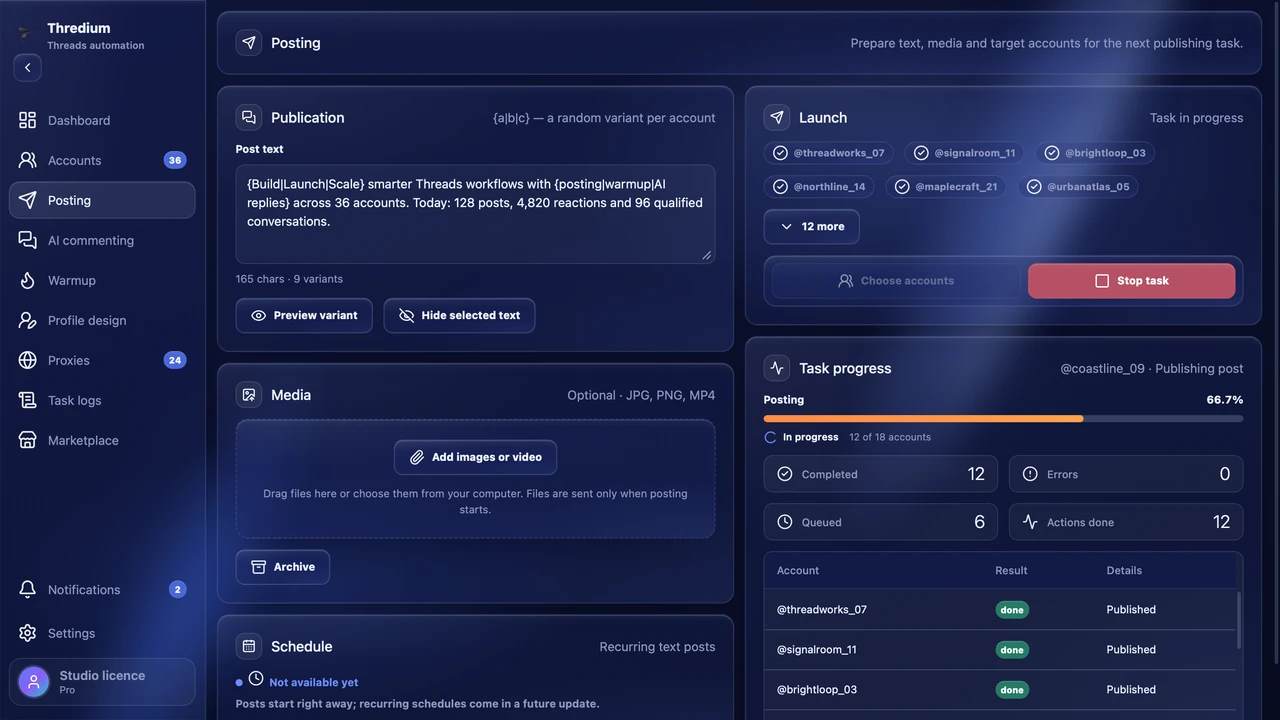1280x720 pixels.
Task: Expand the 12 more accounts list
Action: [811, 226]
